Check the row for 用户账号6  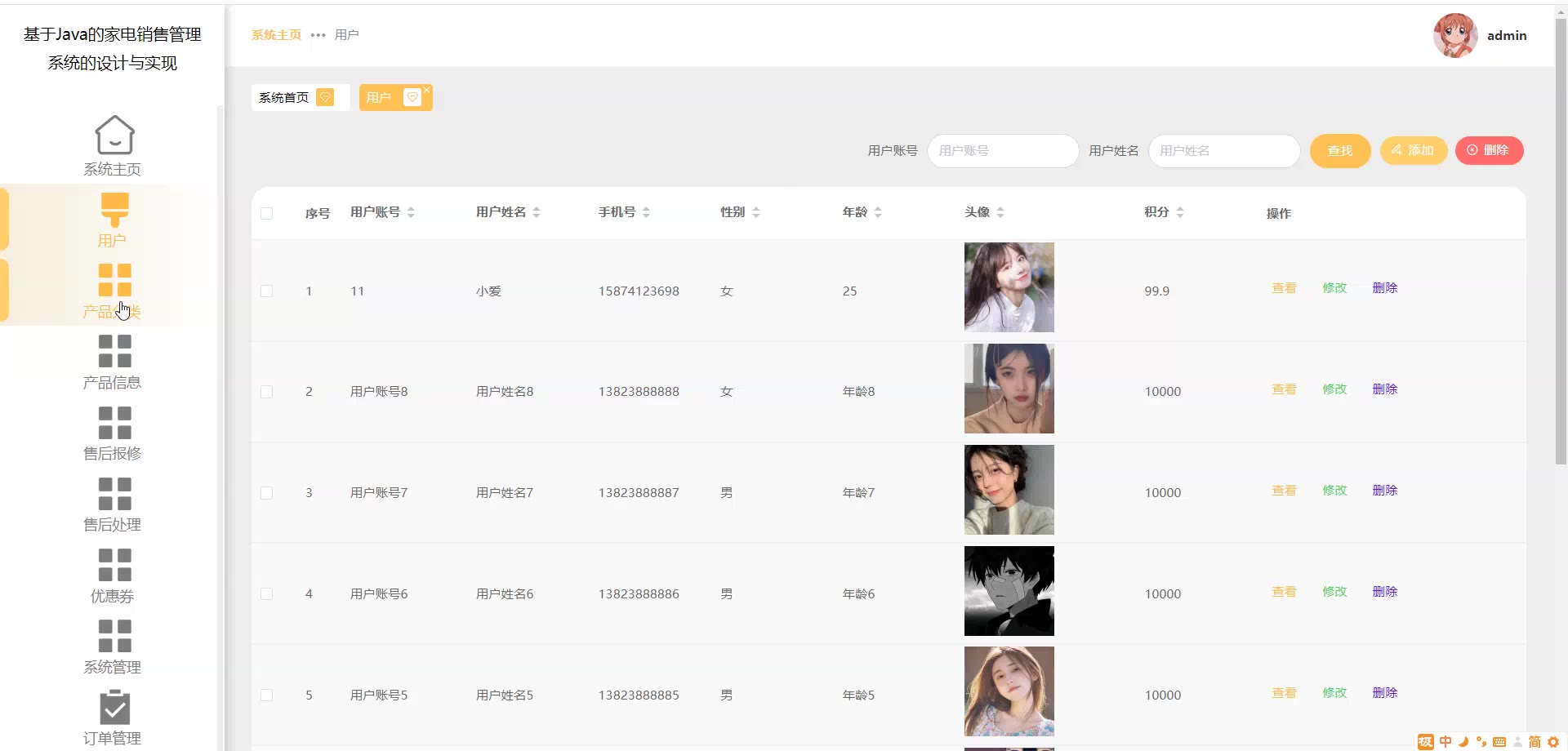266,594
